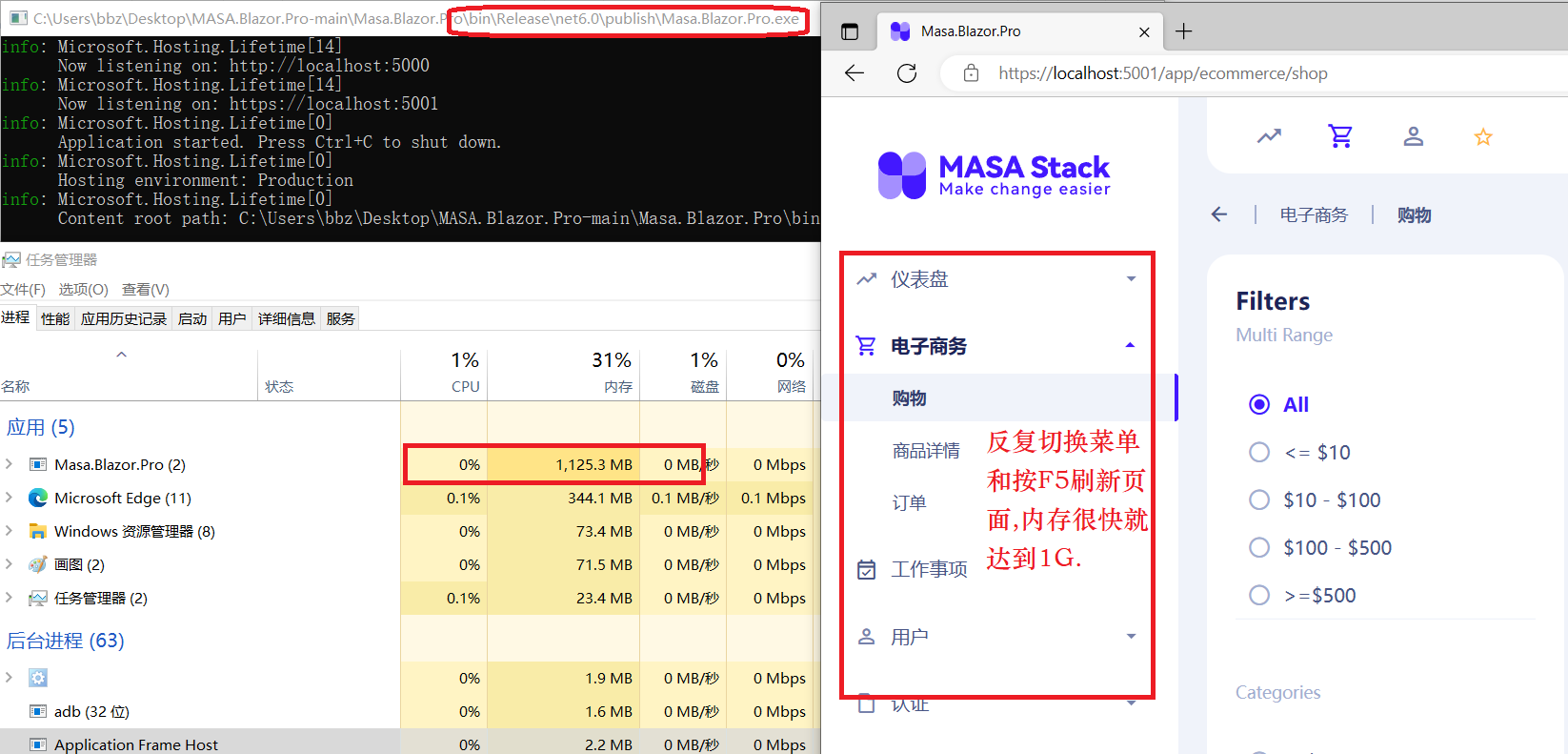Sort processes by 内存 column
The height and width of the screenshot is (754, 1568).
[x=563, y=375]
